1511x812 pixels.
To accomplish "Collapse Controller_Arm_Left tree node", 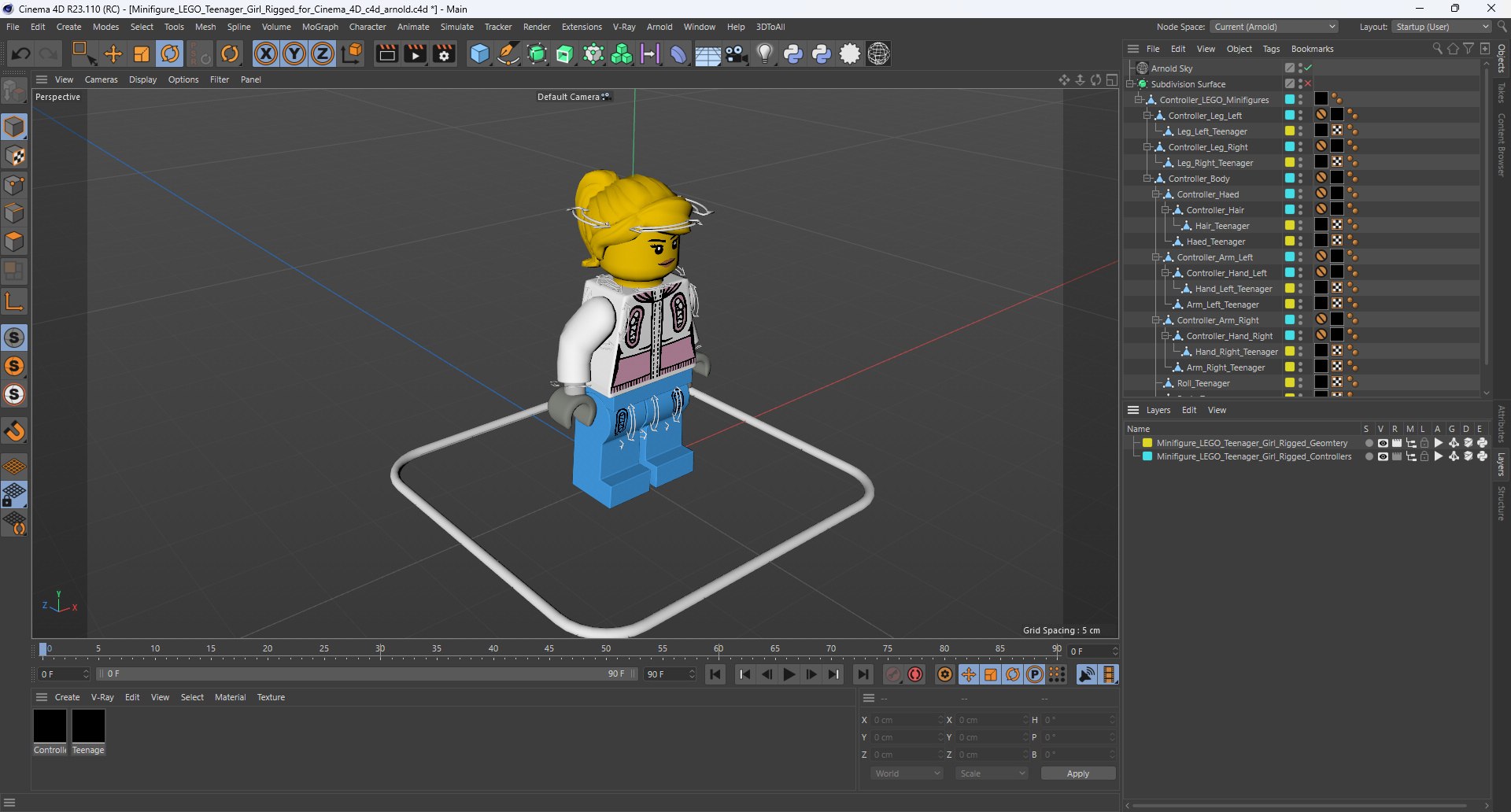I will click(x=1156, y=257).
